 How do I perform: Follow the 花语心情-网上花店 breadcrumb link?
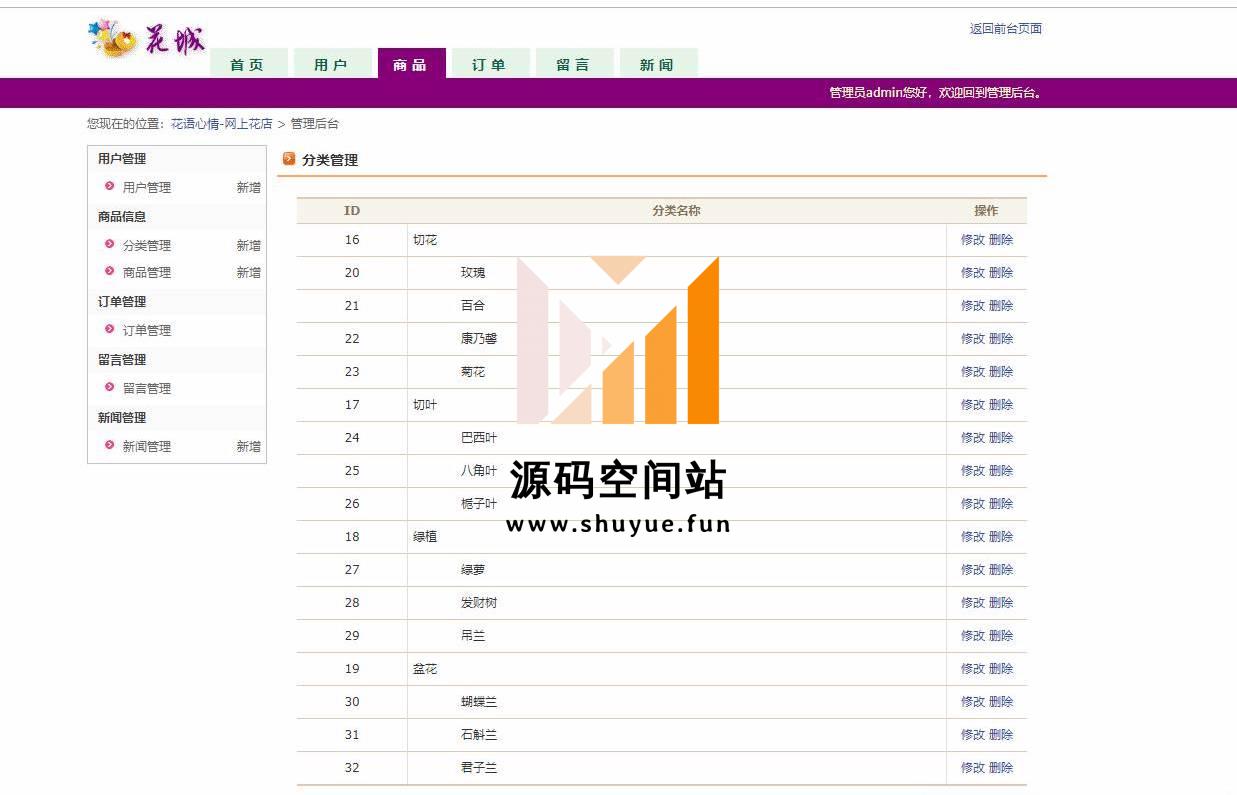click(222, 124)
